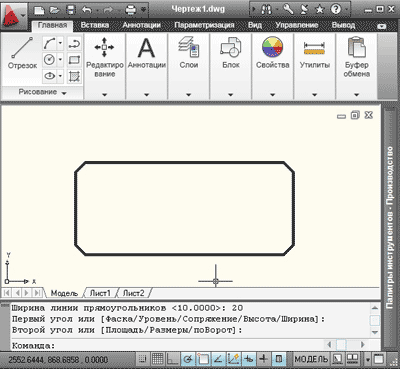Select the Rectangle tool
Viewport: 400px width, 369px height.
(74, 60)
